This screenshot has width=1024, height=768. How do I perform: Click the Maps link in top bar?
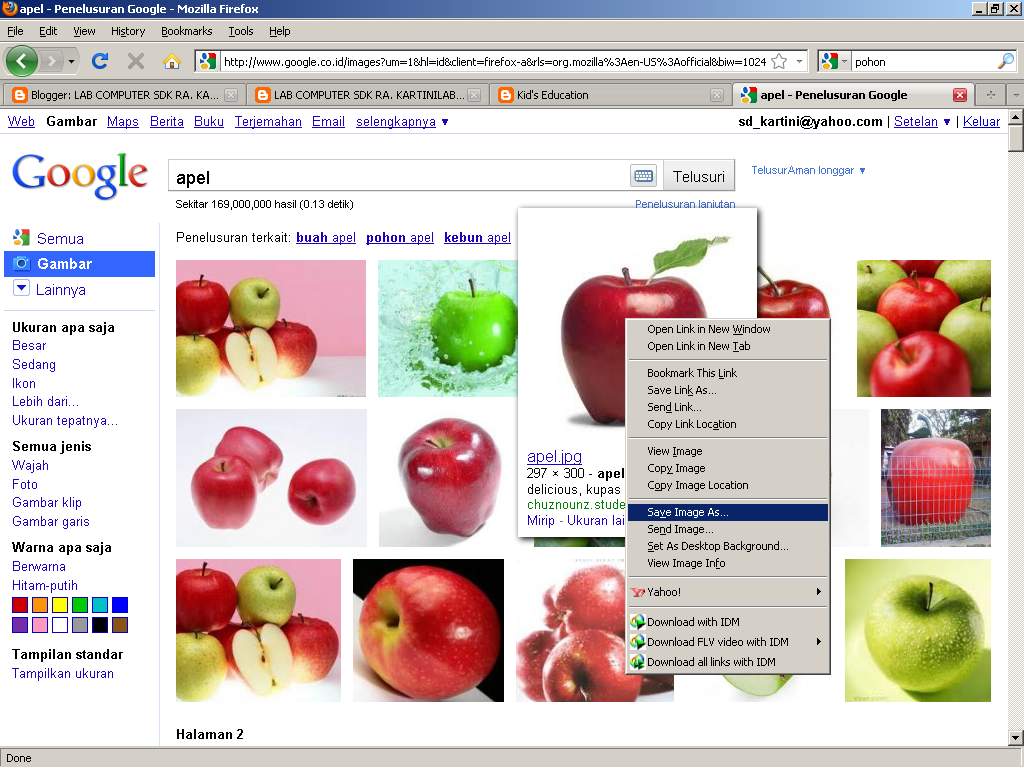point(123,121)
